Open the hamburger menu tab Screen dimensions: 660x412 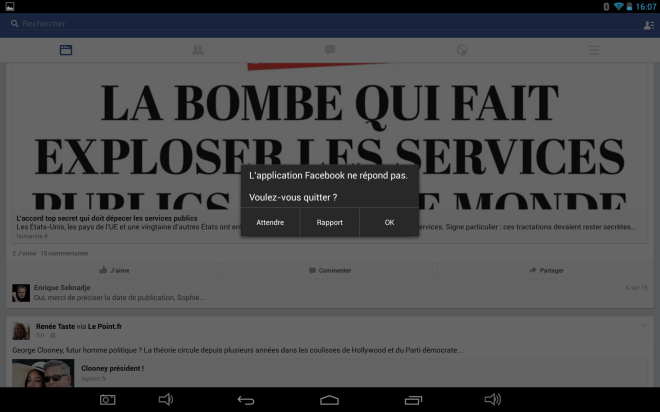pos(594,50)
